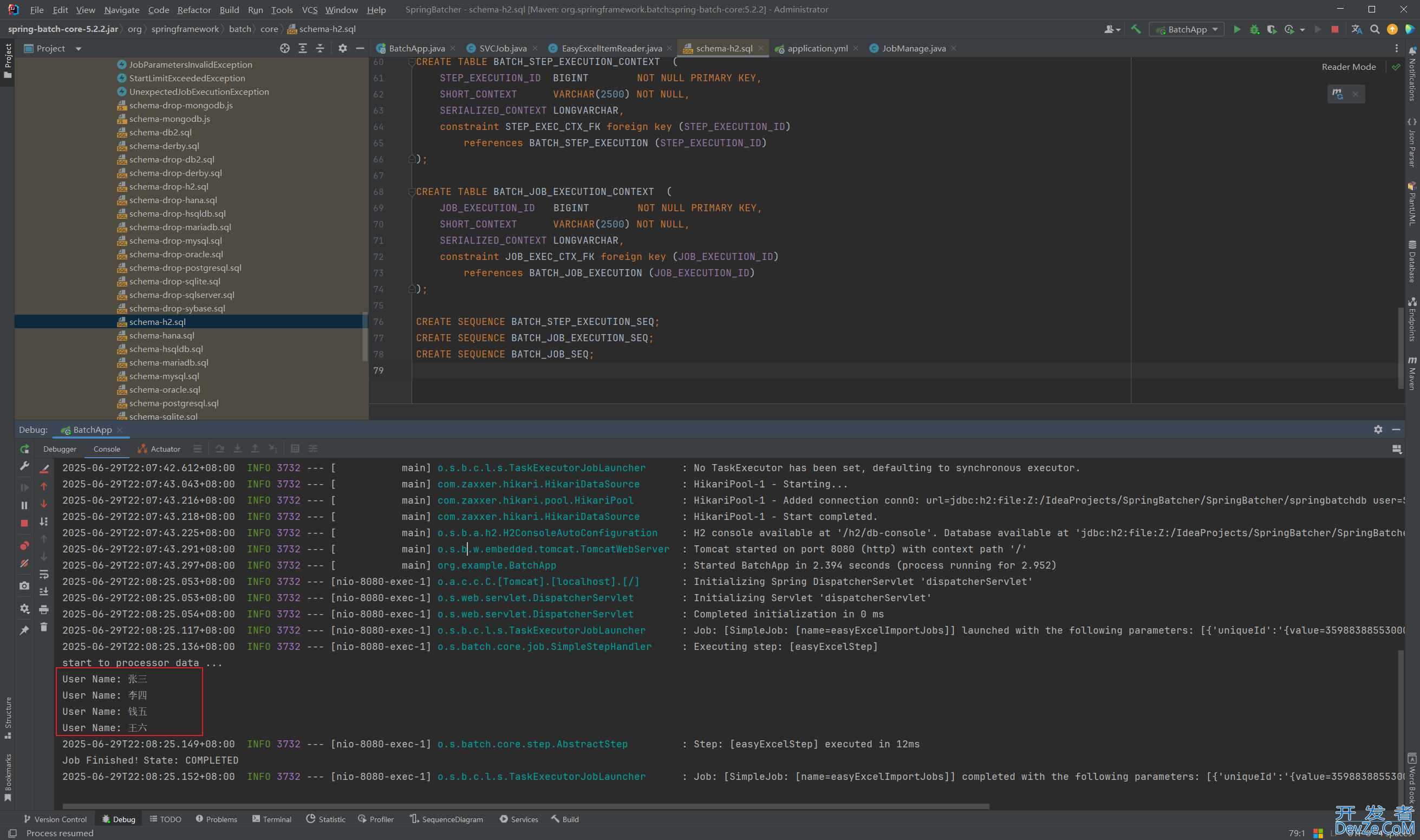Open editor tabs more-options menu

(x=1396, y=49)
